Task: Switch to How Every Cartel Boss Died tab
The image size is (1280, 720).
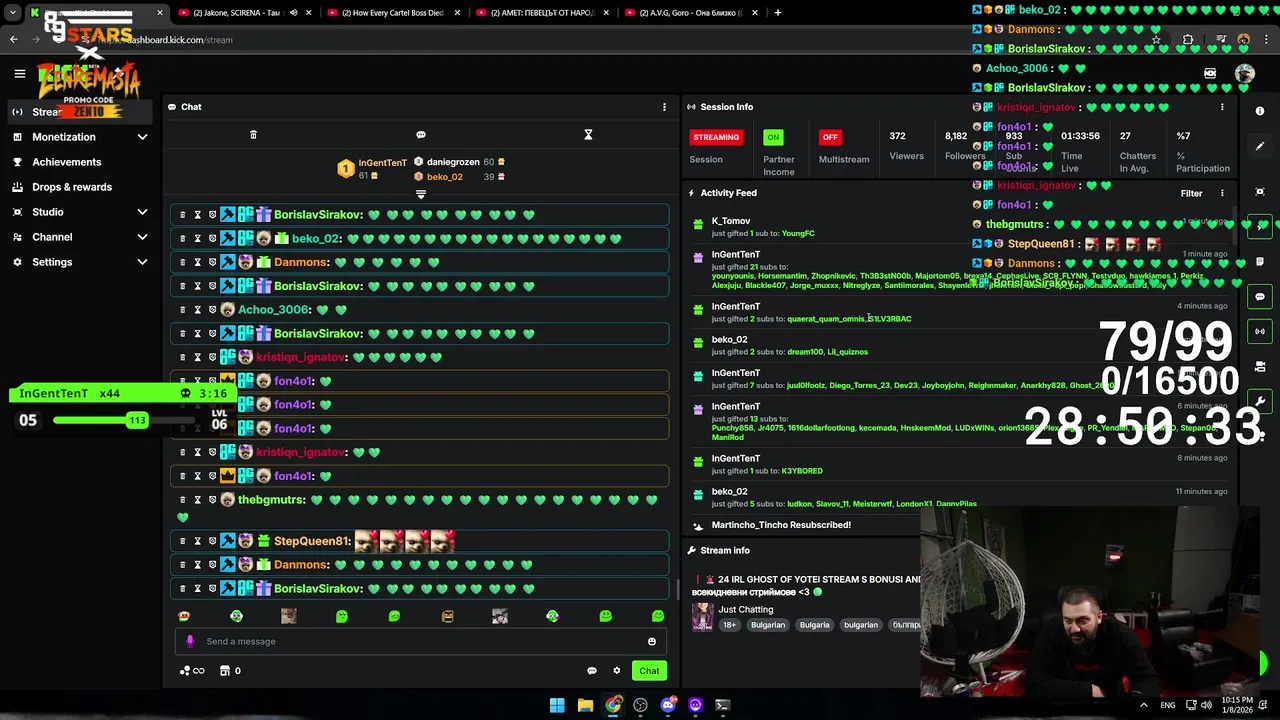Action: (x=394, y=13)
